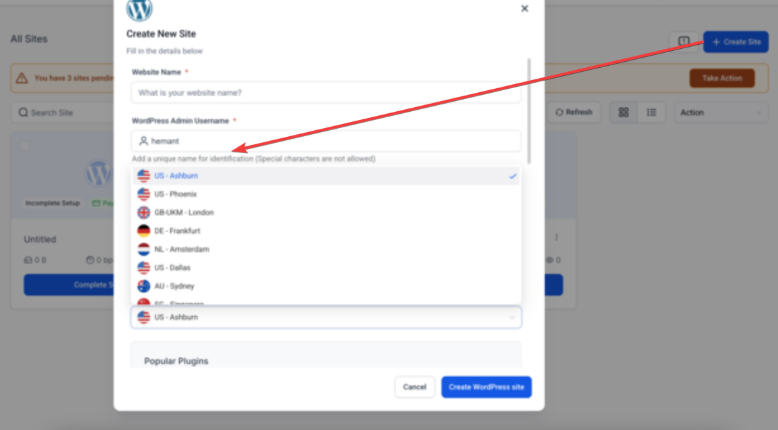
Task: Click the storage icon showing 0 B
Action: click(28, 260)
